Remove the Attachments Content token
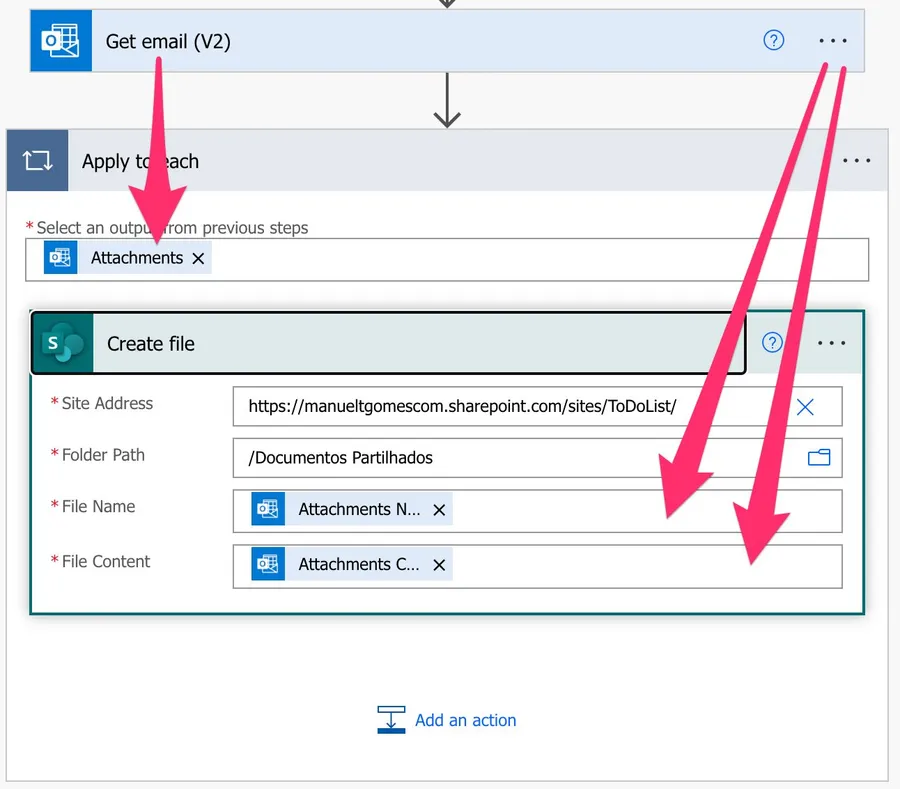This screenshot has width=900, height=789. (439, 565)
